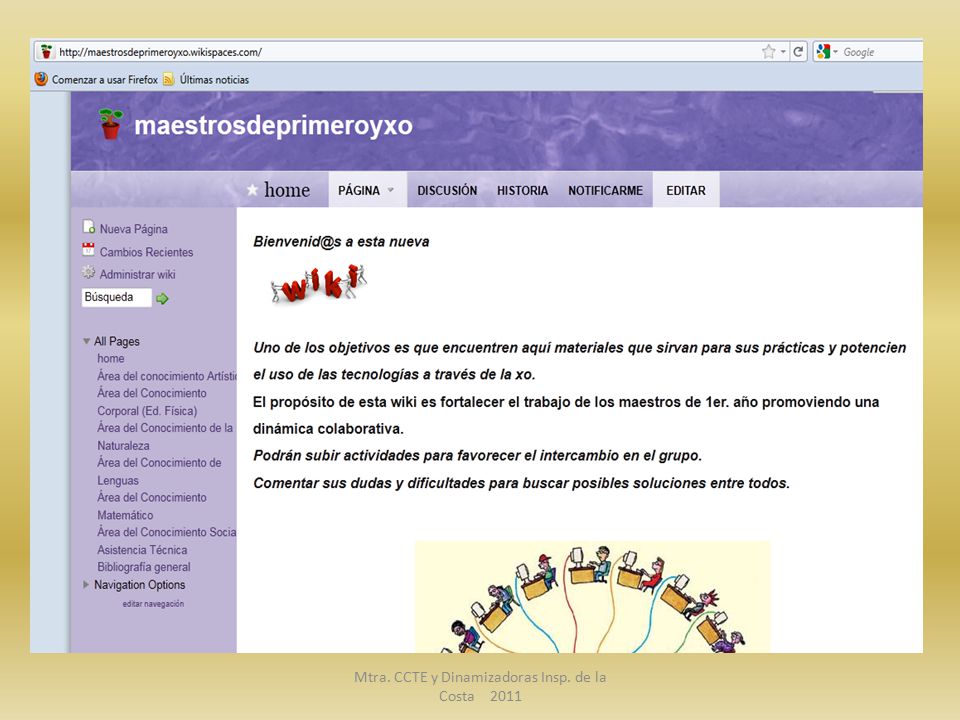This screenshot has width=960, height=720.
Task: Open Administrar wiki
Action: tap(137, 274)
